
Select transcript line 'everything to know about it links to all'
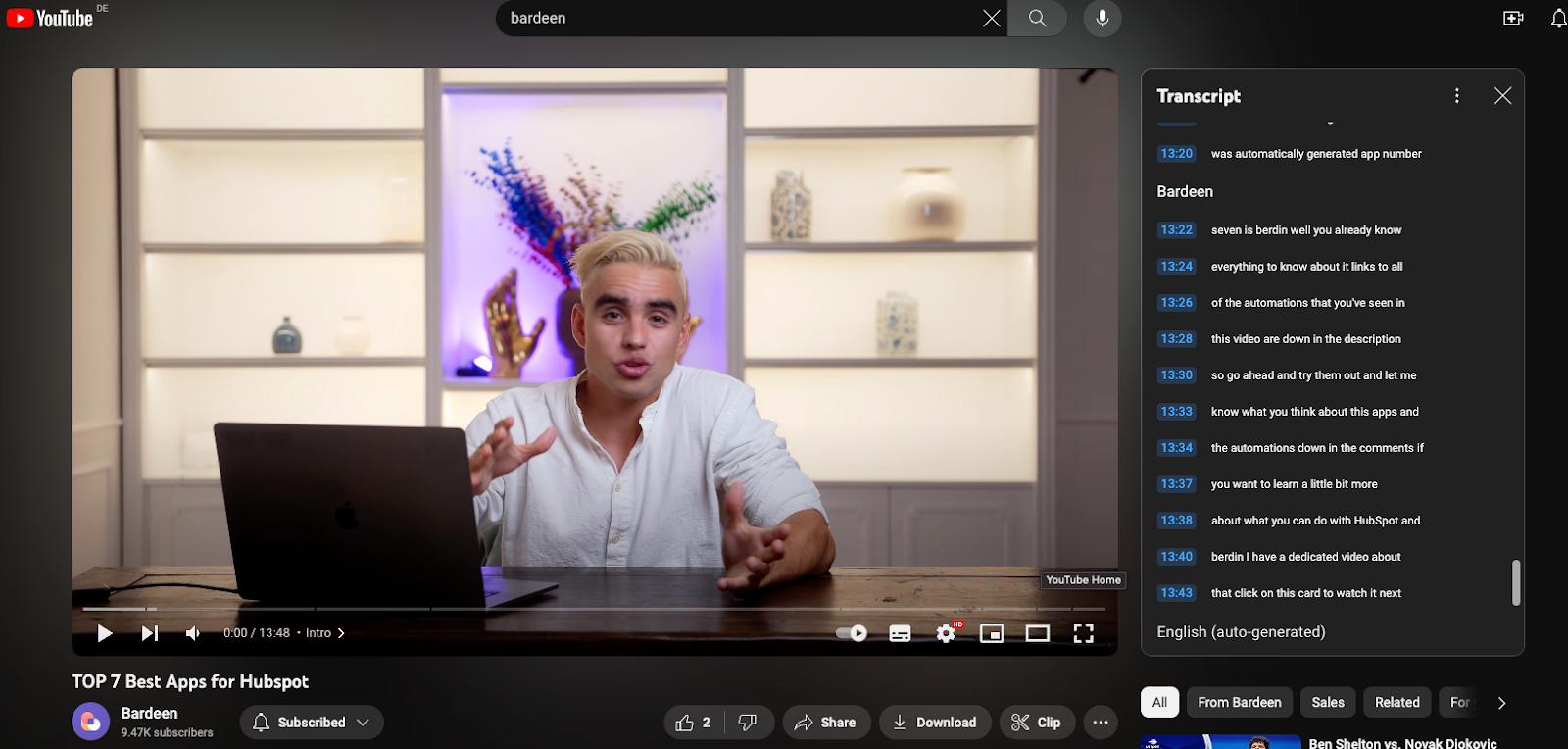click(1306, 267)
